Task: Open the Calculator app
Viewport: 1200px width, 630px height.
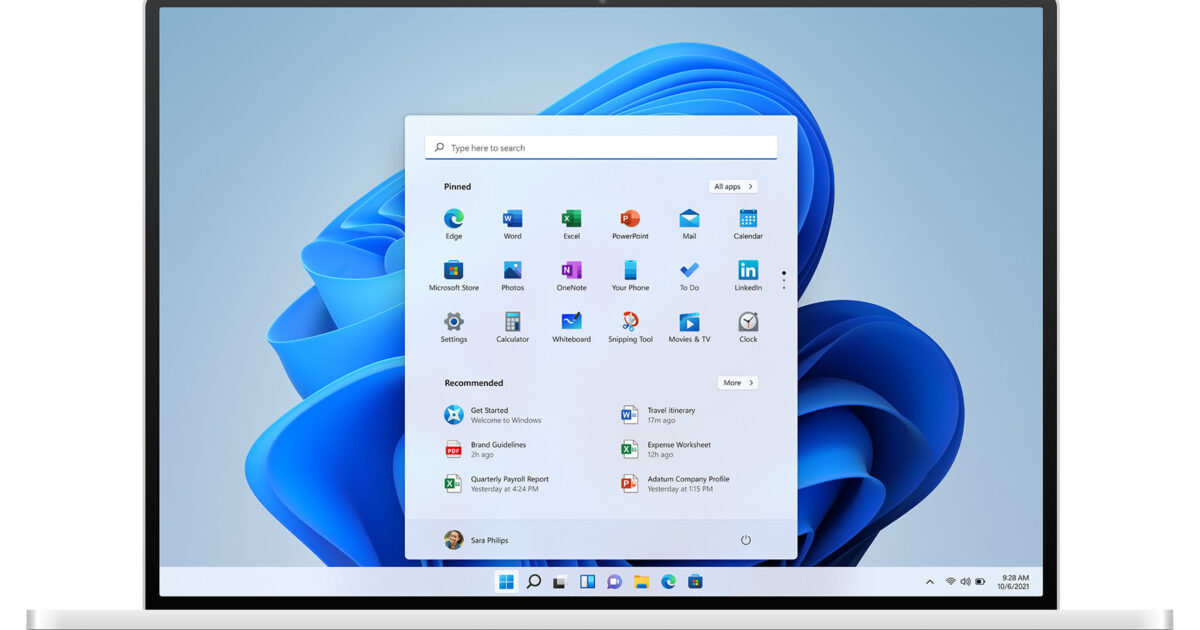Action: (512, 322)
